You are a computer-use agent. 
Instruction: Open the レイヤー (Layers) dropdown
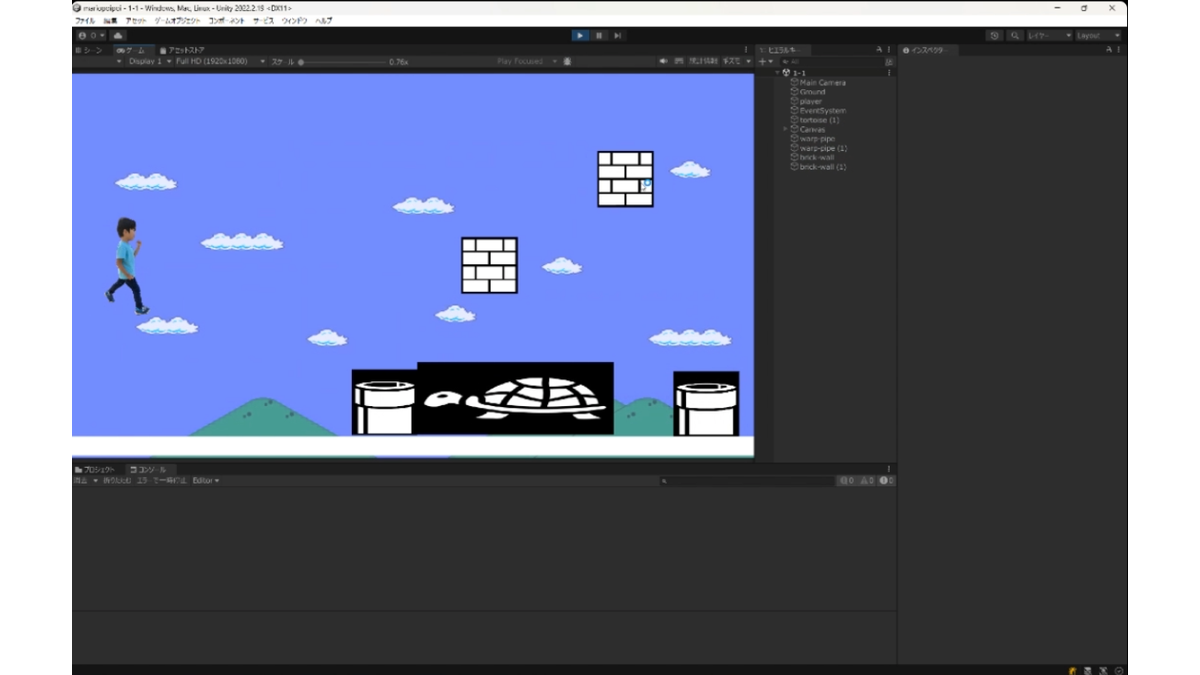click(x=1049, y=35)
